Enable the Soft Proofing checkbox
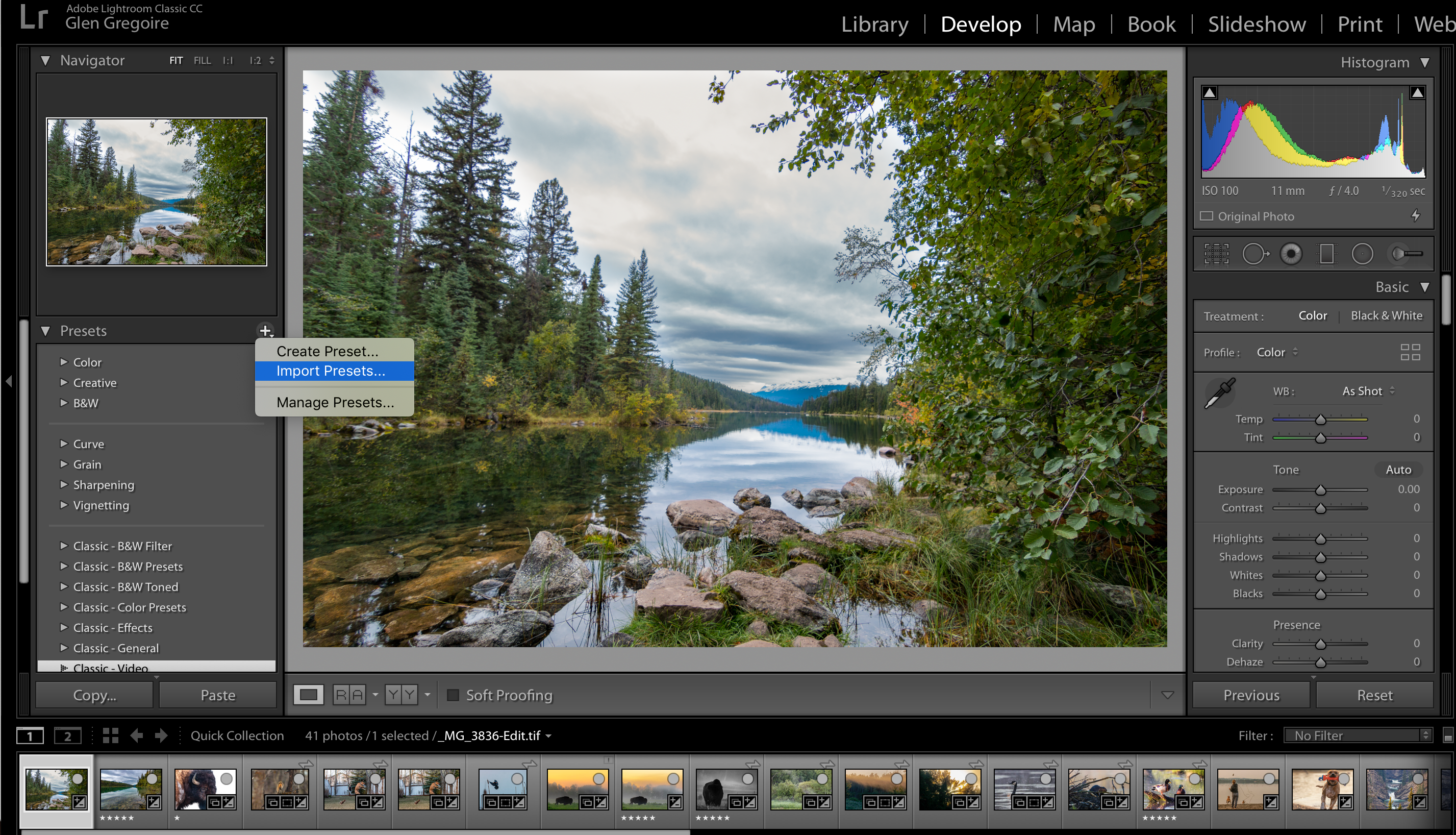This screenshot has width=1456, height=835. tap(453, 695)
